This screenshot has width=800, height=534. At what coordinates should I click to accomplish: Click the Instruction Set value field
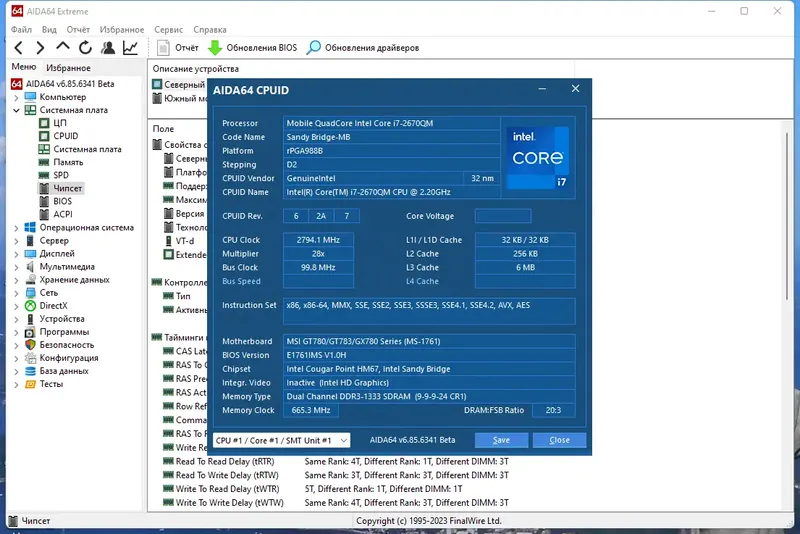(429, 311)
